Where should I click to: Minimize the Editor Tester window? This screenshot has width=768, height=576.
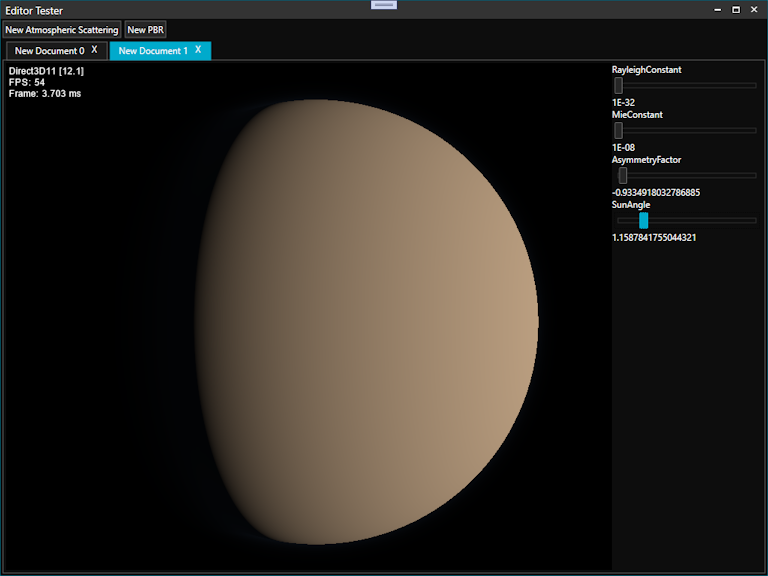(717, 10)
